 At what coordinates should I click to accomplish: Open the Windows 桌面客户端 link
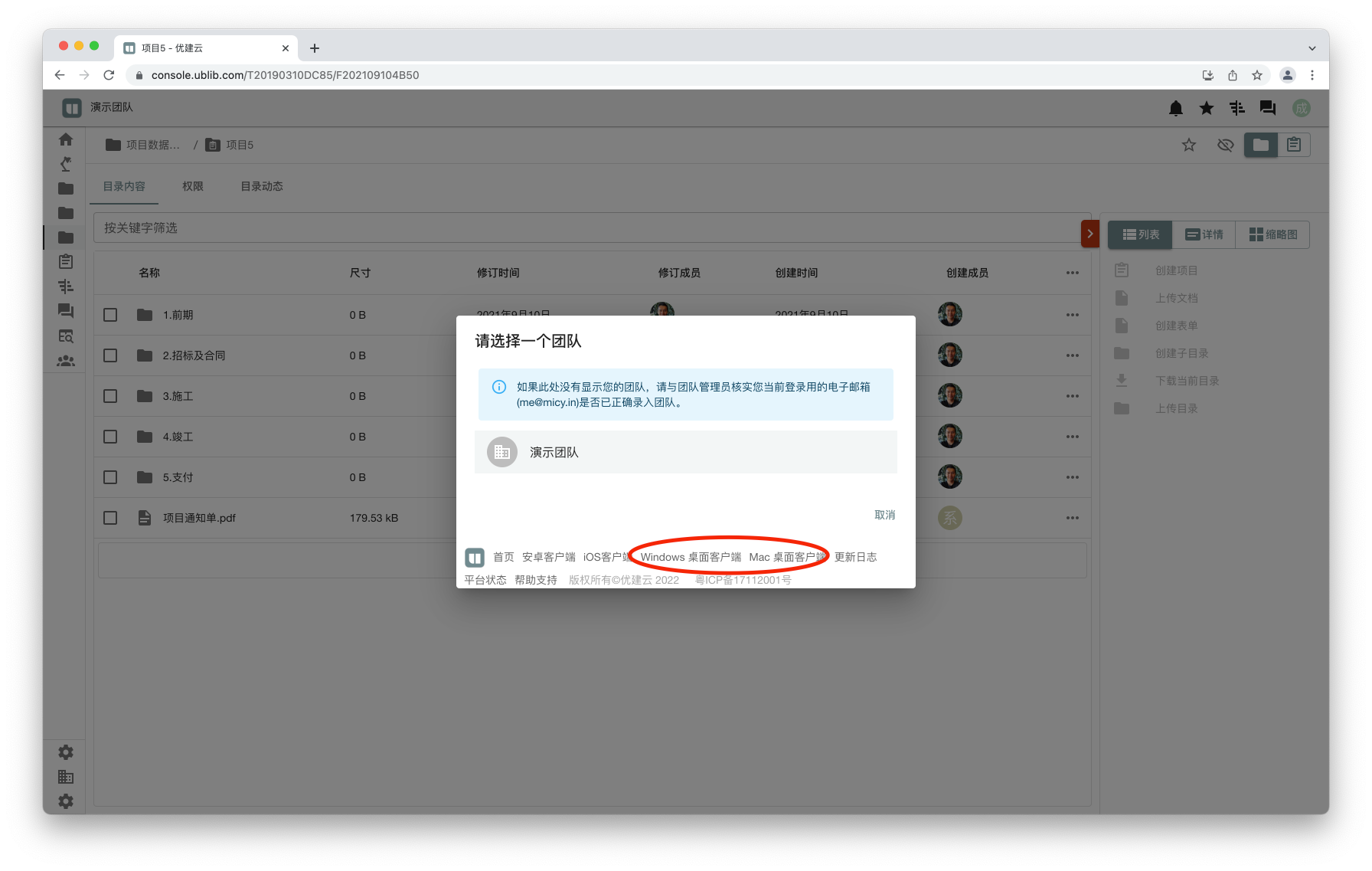pos(690,557)
